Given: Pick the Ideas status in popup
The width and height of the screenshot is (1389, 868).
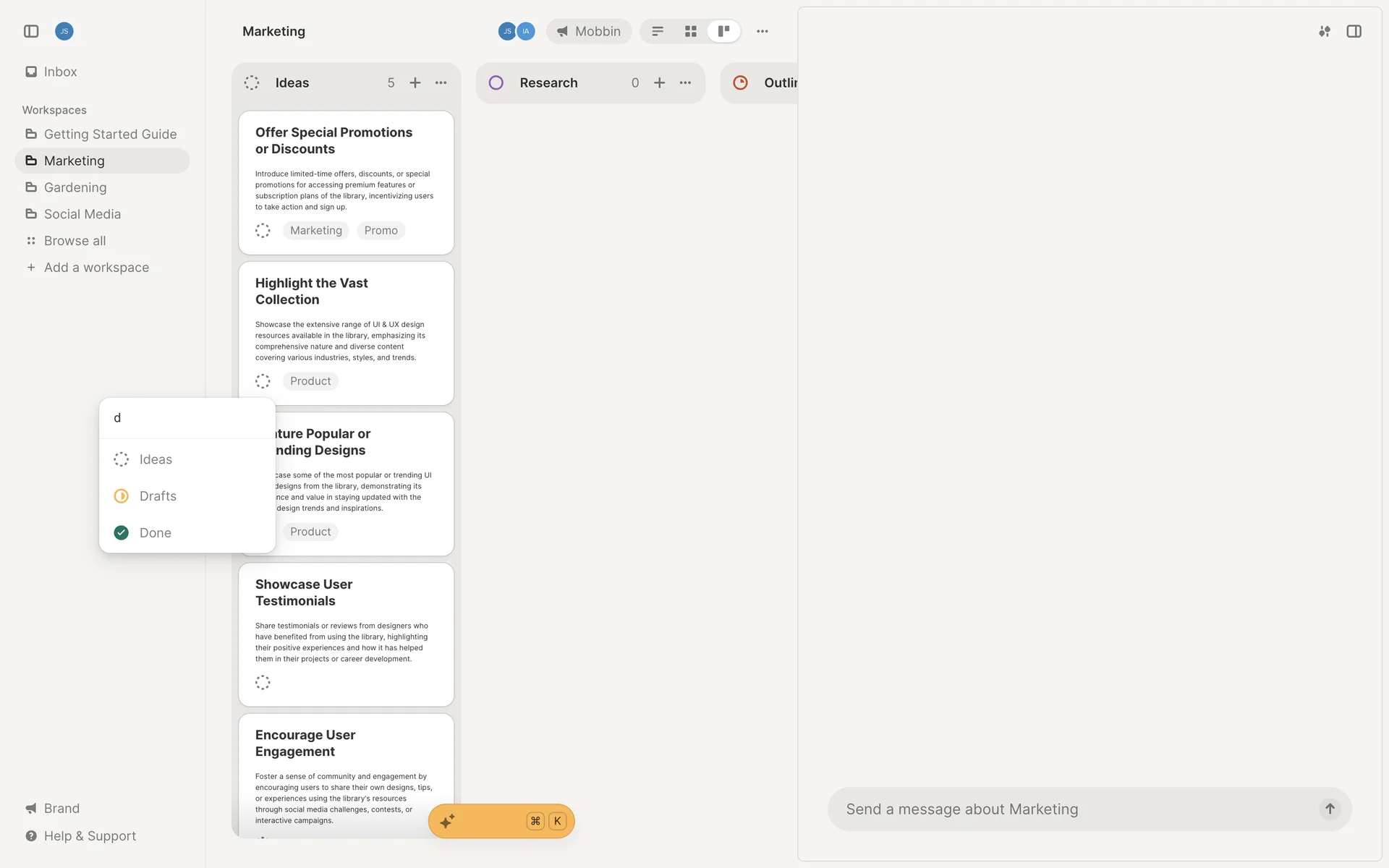Looking at the screenshot, I should pos(156,459).
